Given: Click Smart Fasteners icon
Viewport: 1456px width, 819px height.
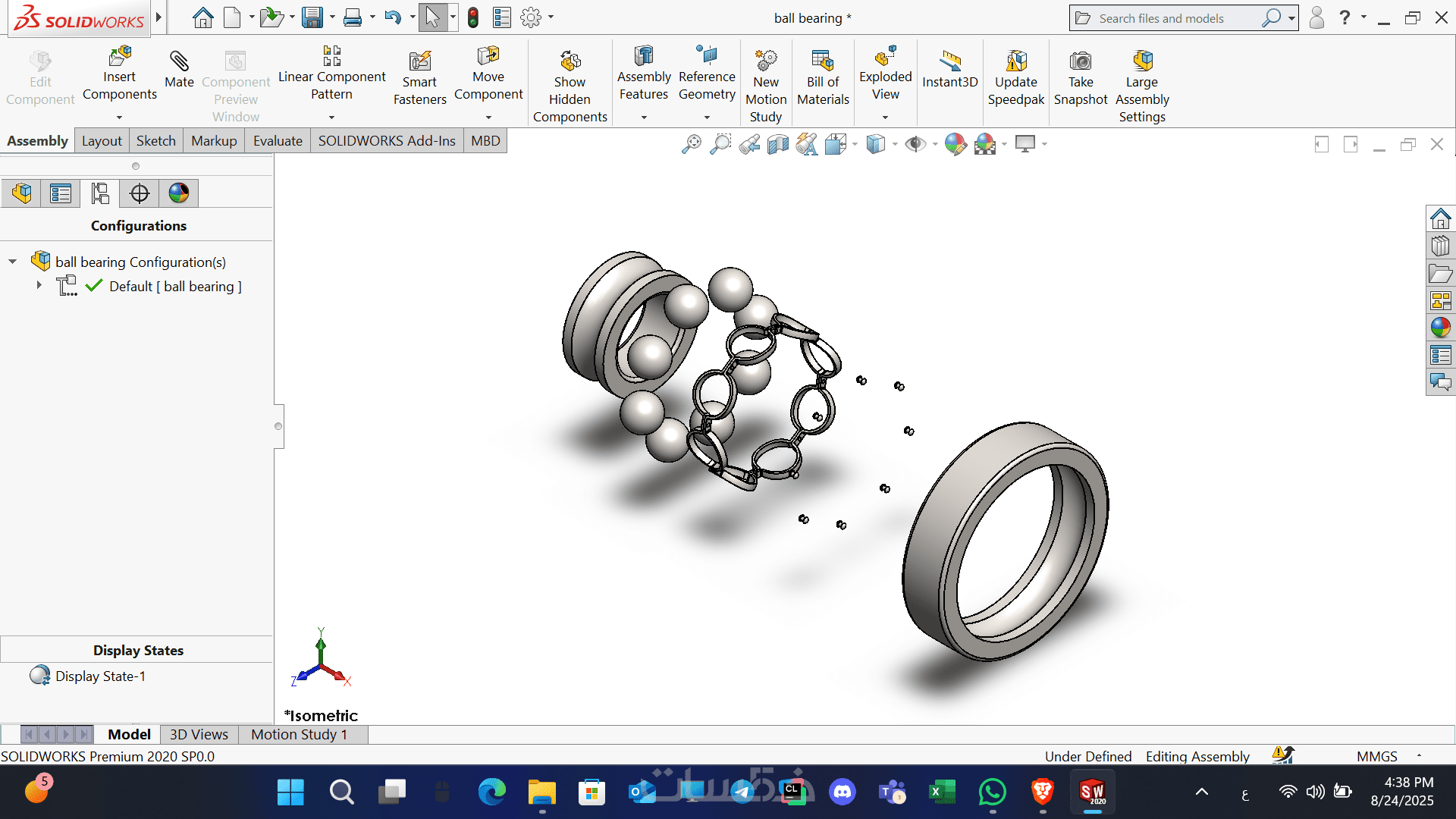Looking at the screenshot, I should [x=419, y=61].
